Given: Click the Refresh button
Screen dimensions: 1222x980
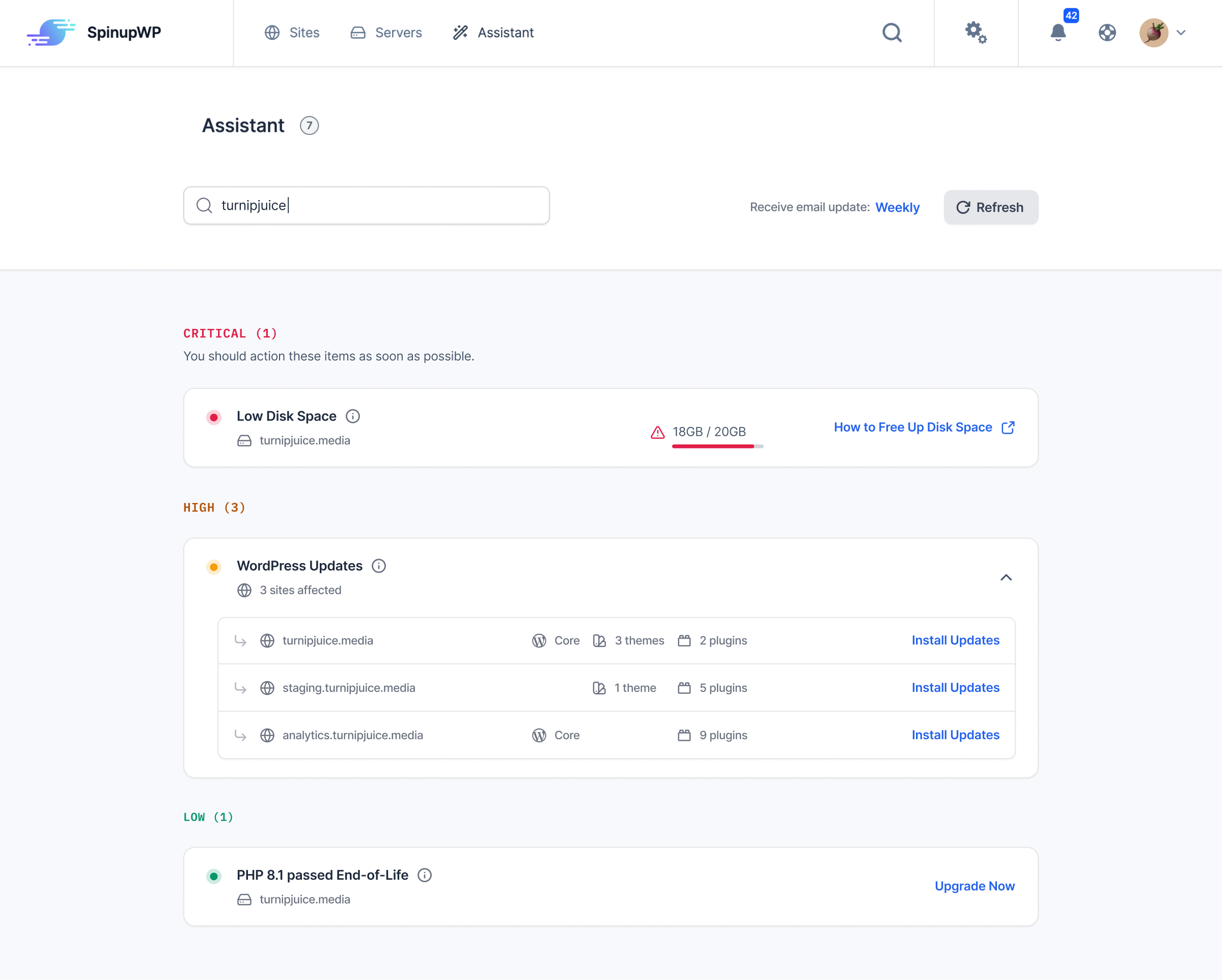Looking at the screenshot, I should 991,207.
